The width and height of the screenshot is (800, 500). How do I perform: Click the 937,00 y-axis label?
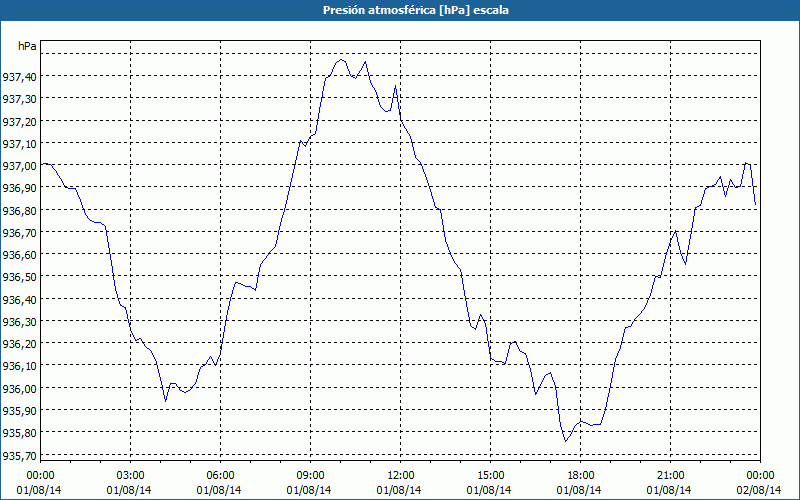(x=19, y=166)
